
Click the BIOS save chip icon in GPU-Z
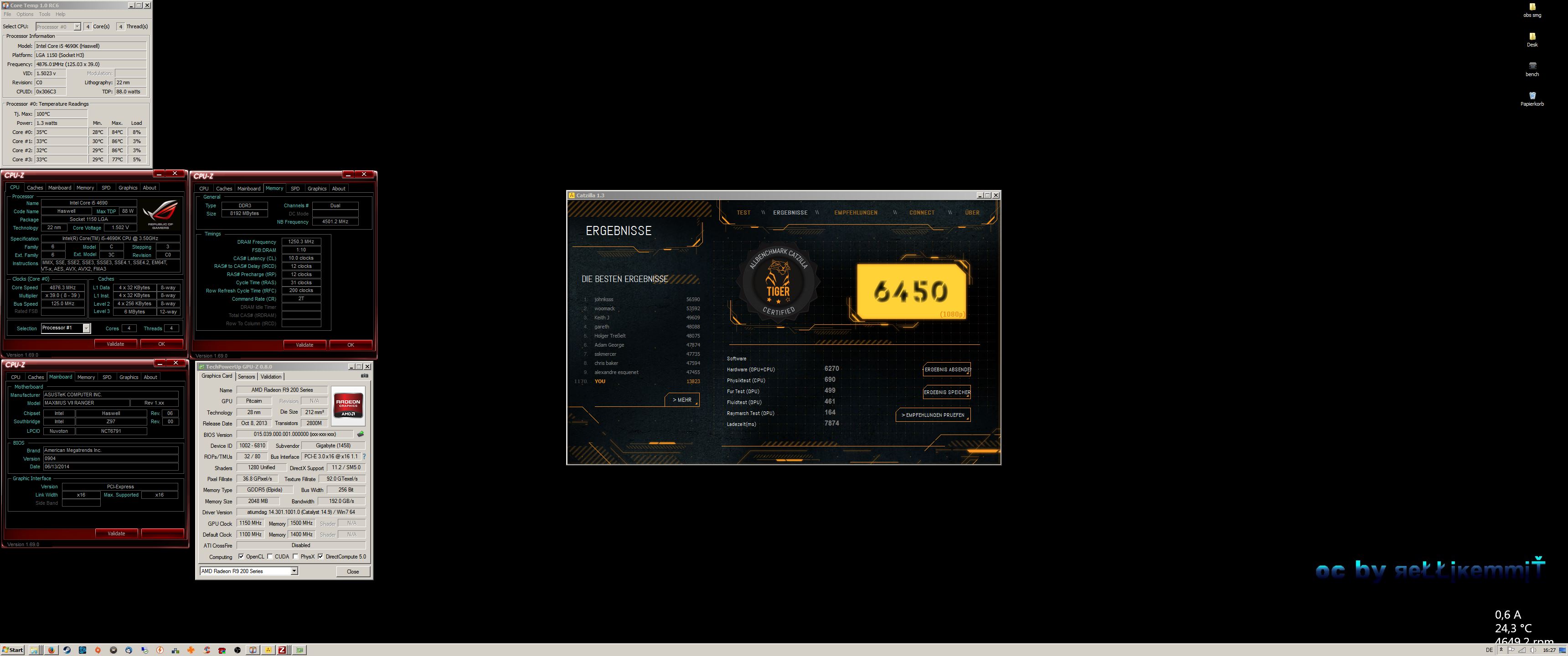tap(361, 435)
